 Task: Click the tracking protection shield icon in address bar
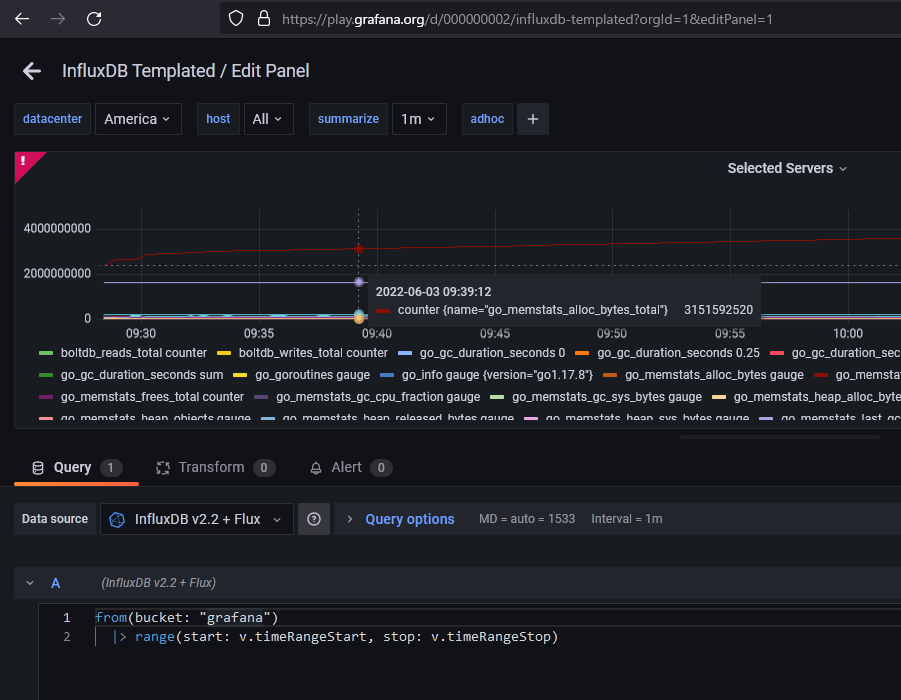tap(235, 18)
